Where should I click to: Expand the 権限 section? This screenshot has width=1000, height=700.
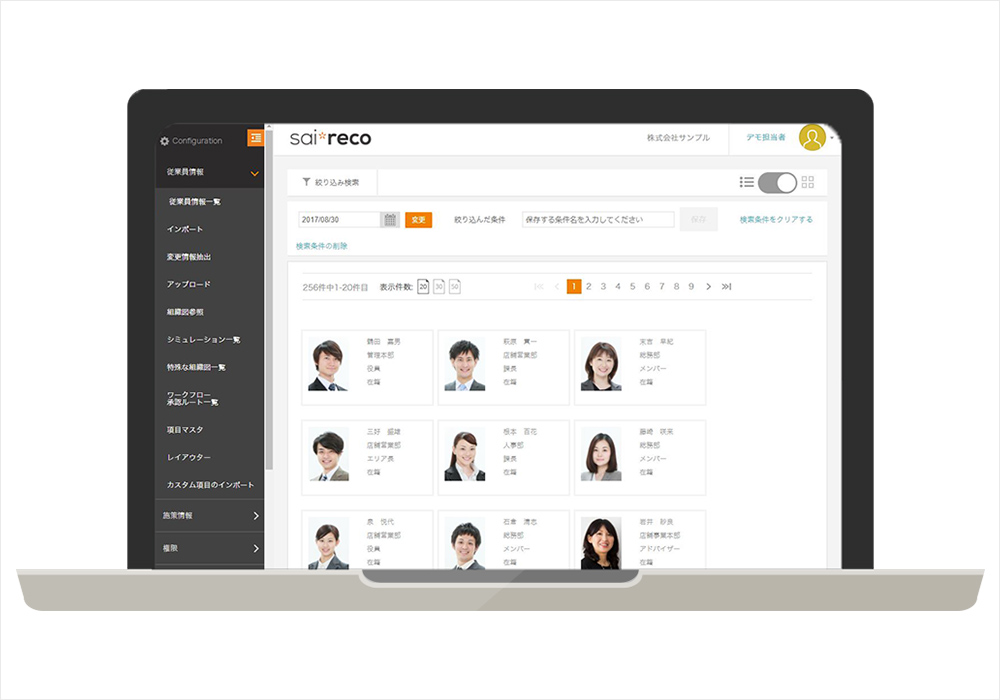point(256,549)
